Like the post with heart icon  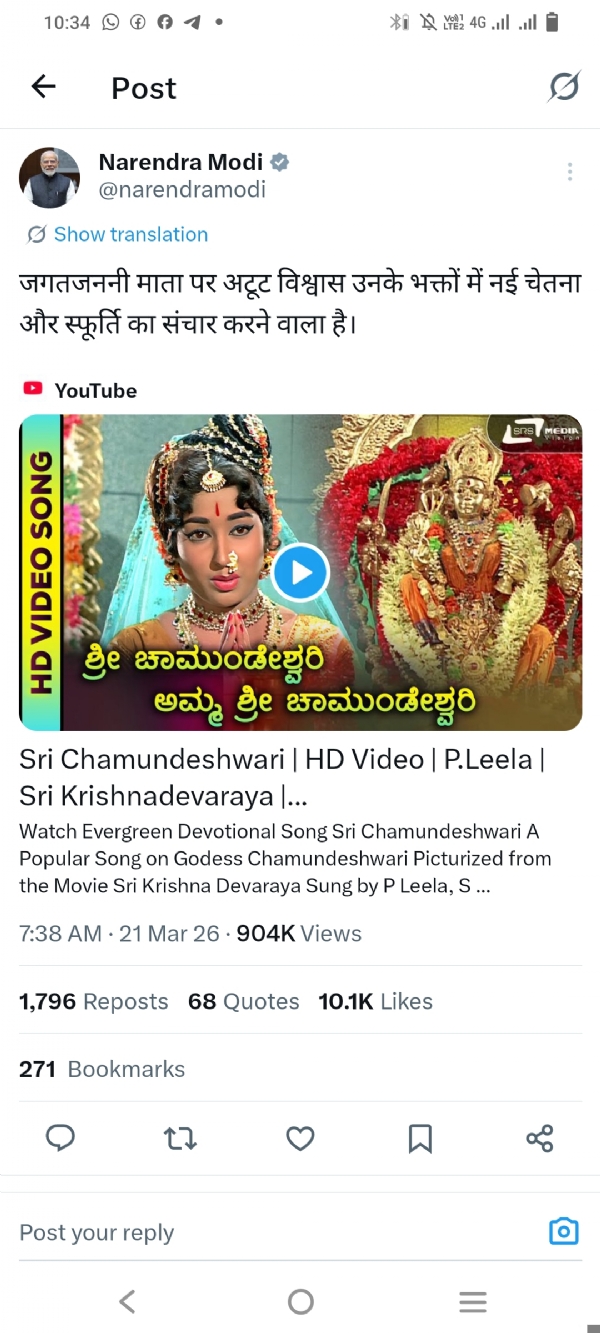point(300,1138)
